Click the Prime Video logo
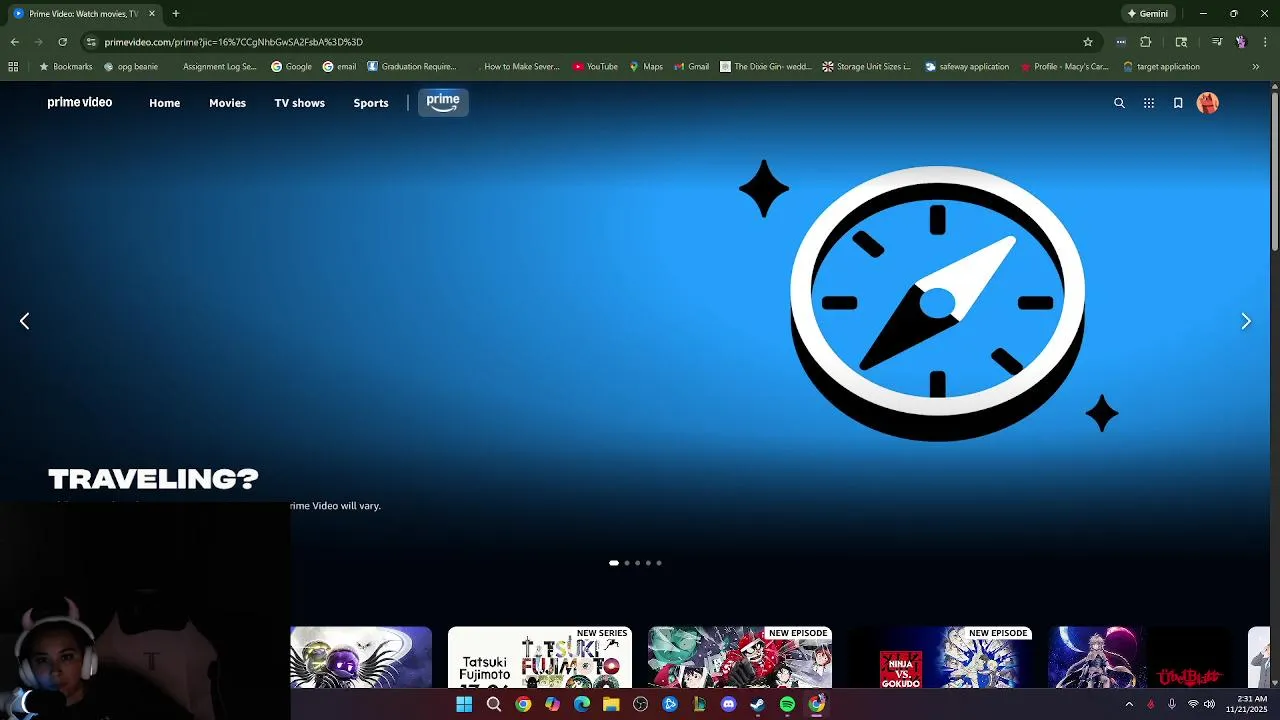 (x=80, y=102)
